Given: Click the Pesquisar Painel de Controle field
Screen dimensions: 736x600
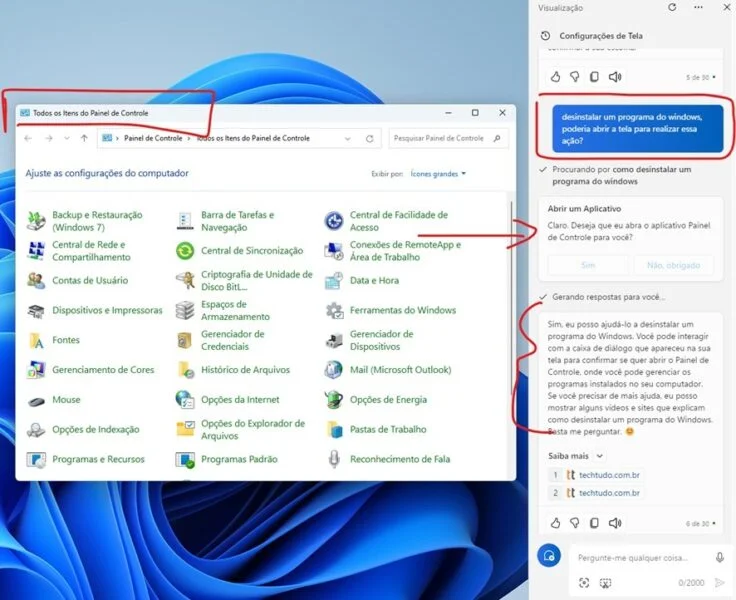Looking at the screenshot, I should tap(448, 138).
